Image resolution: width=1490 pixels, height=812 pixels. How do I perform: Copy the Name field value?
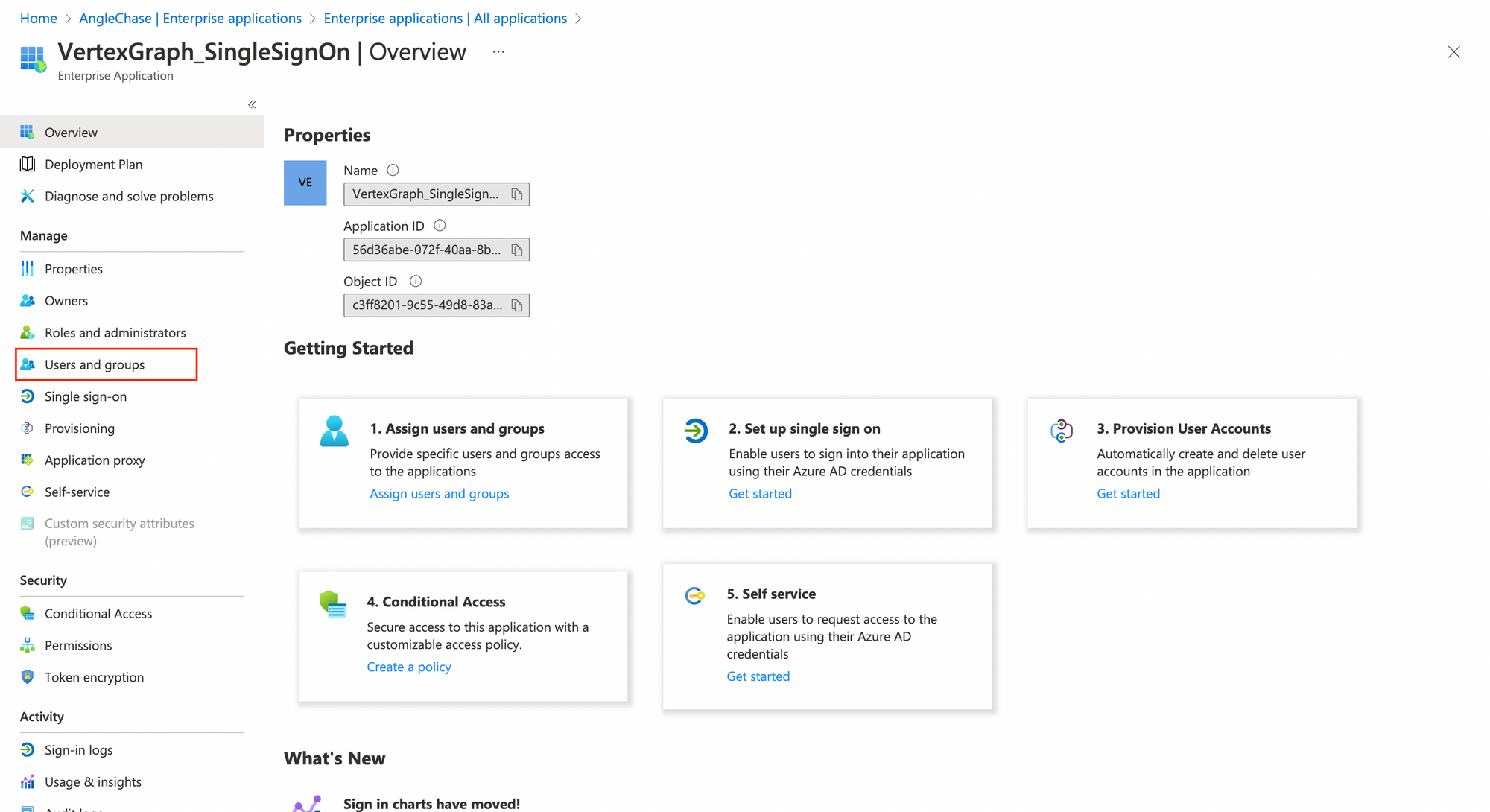click(x=517, y=194)
